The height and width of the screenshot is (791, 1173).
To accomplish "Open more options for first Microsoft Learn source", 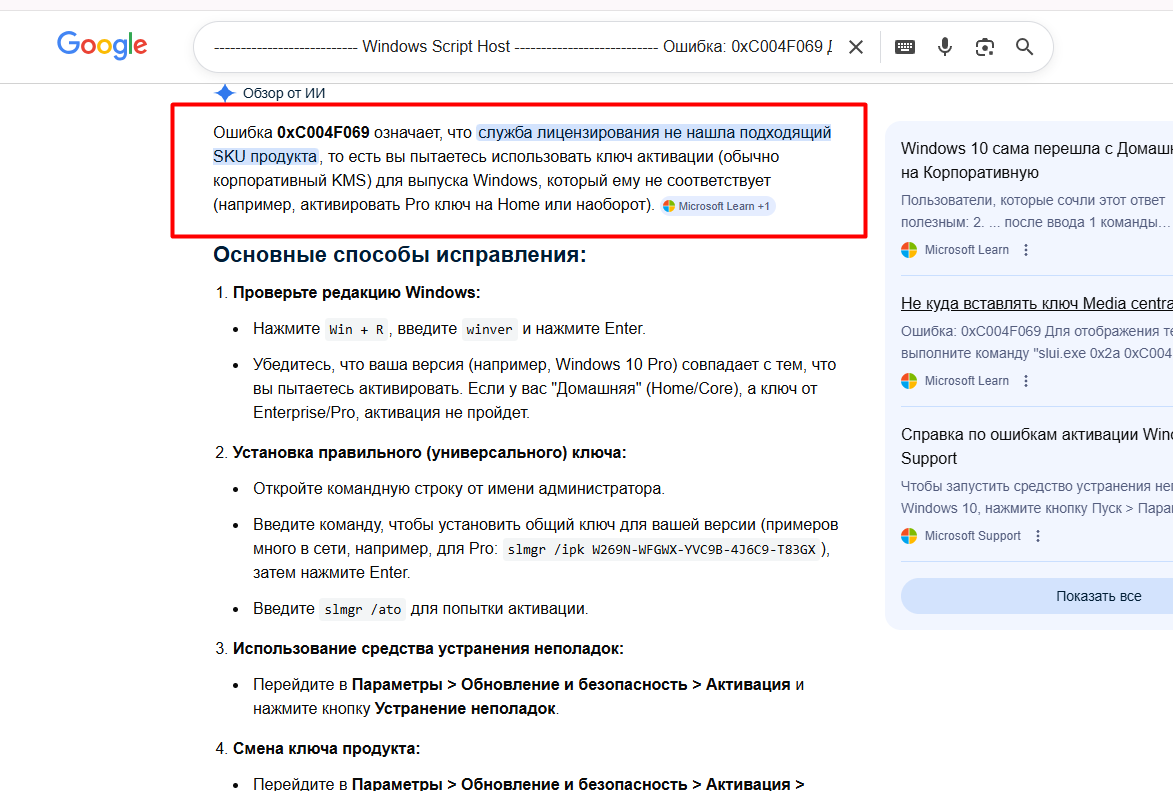I will 1026,250.
